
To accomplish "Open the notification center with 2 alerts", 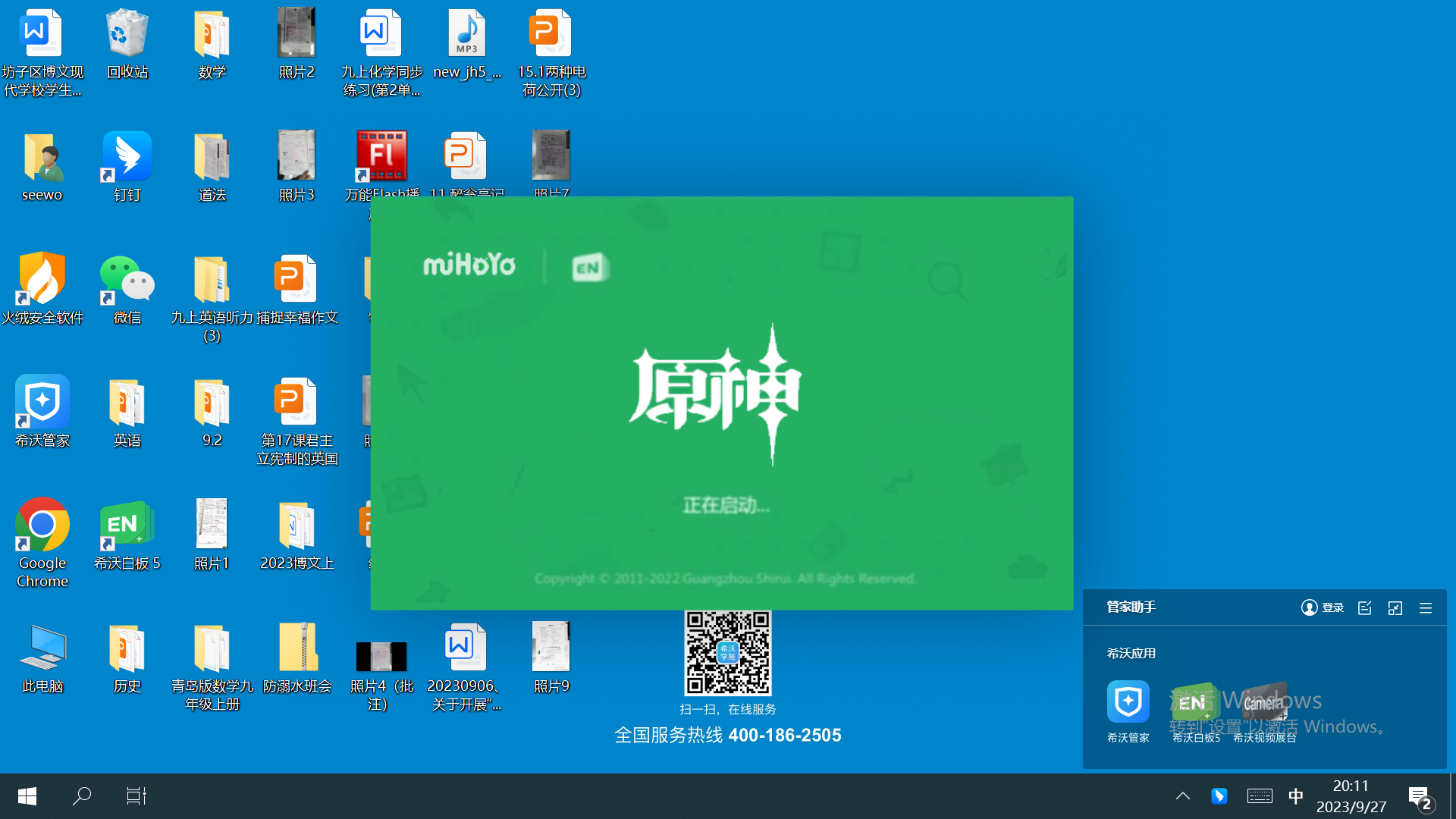I will [1421, 797].
